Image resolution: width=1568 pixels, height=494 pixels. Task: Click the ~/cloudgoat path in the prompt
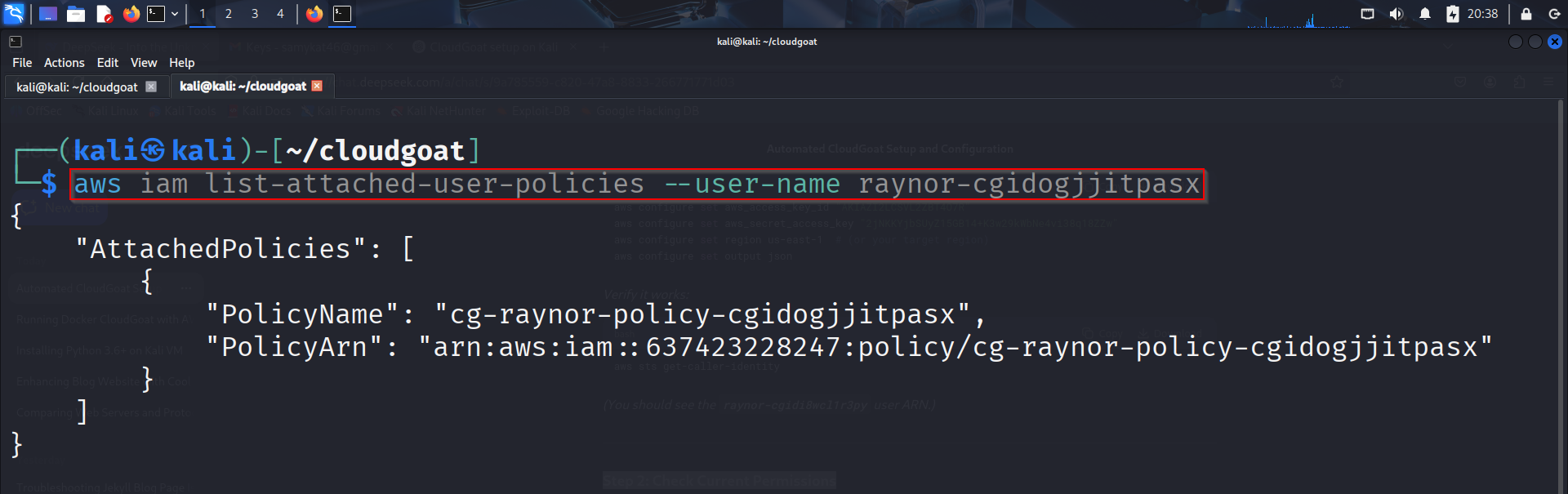375,150
